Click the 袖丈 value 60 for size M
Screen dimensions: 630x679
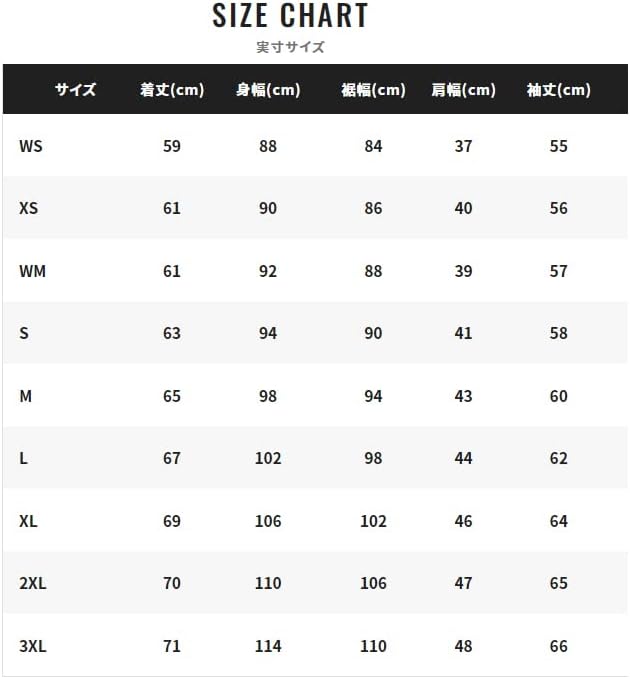click(558, 396)
